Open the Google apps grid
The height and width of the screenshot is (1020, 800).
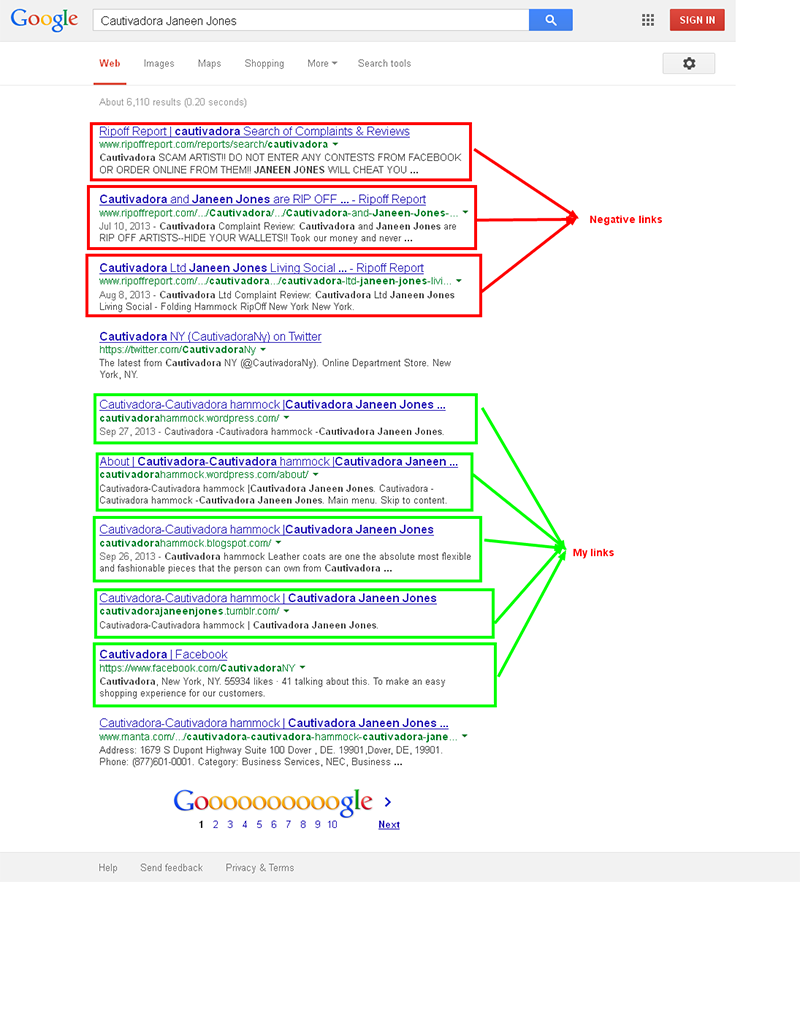[x=648, y=20]
